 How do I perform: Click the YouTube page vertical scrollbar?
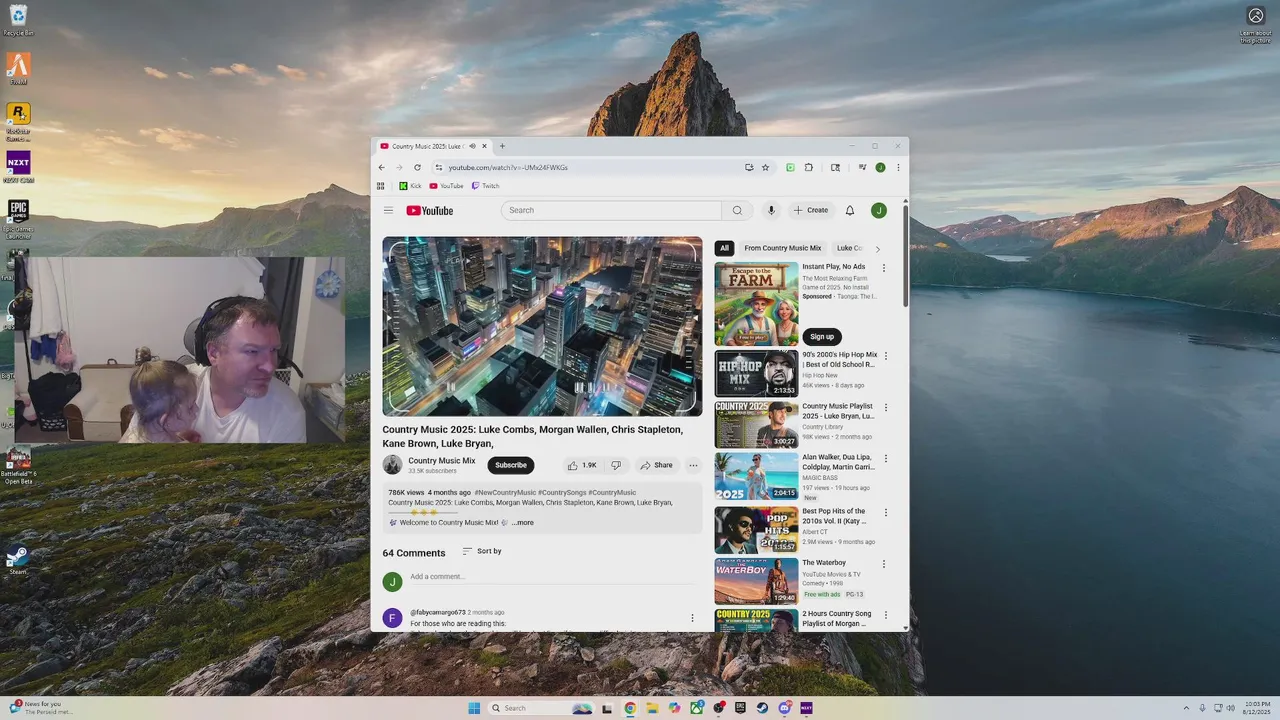906,256
